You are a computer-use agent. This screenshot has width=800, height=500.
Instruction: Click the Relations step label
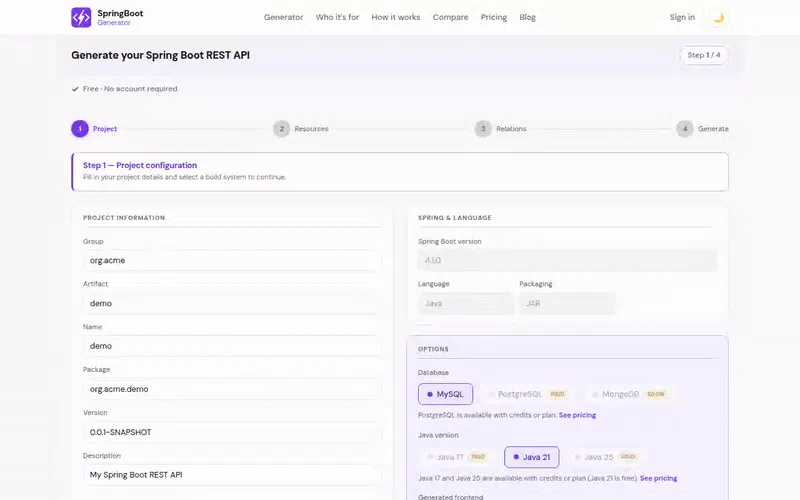click(x=511, y=129)
